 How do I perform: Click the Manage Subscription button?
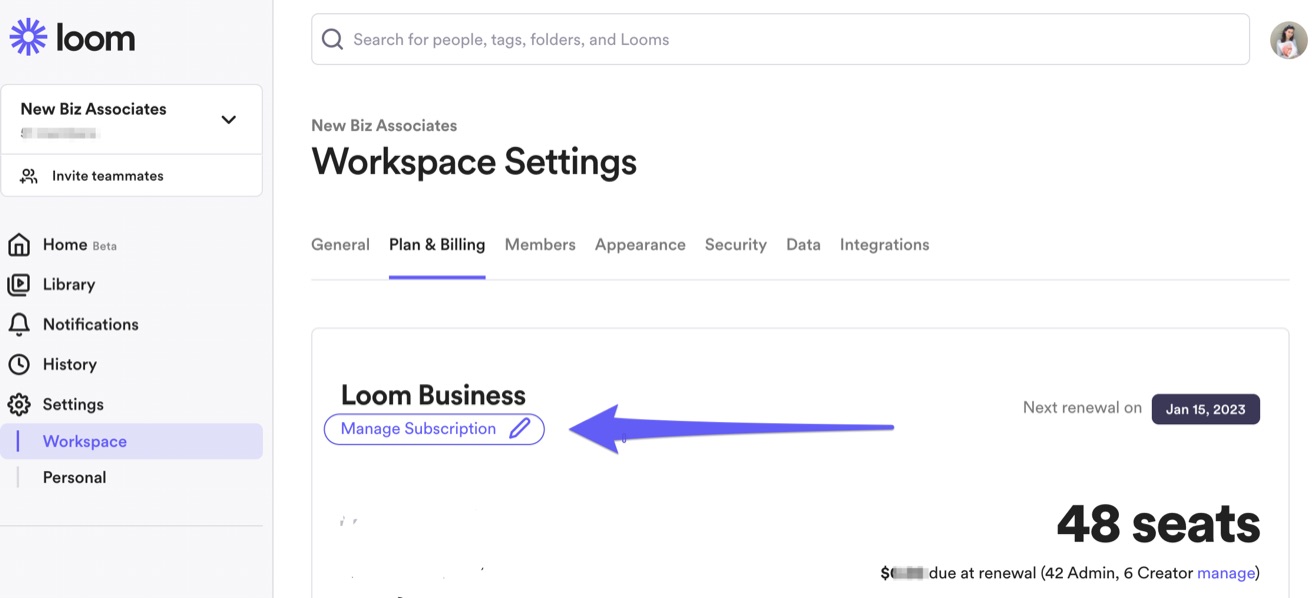click(x=419, y=429)
